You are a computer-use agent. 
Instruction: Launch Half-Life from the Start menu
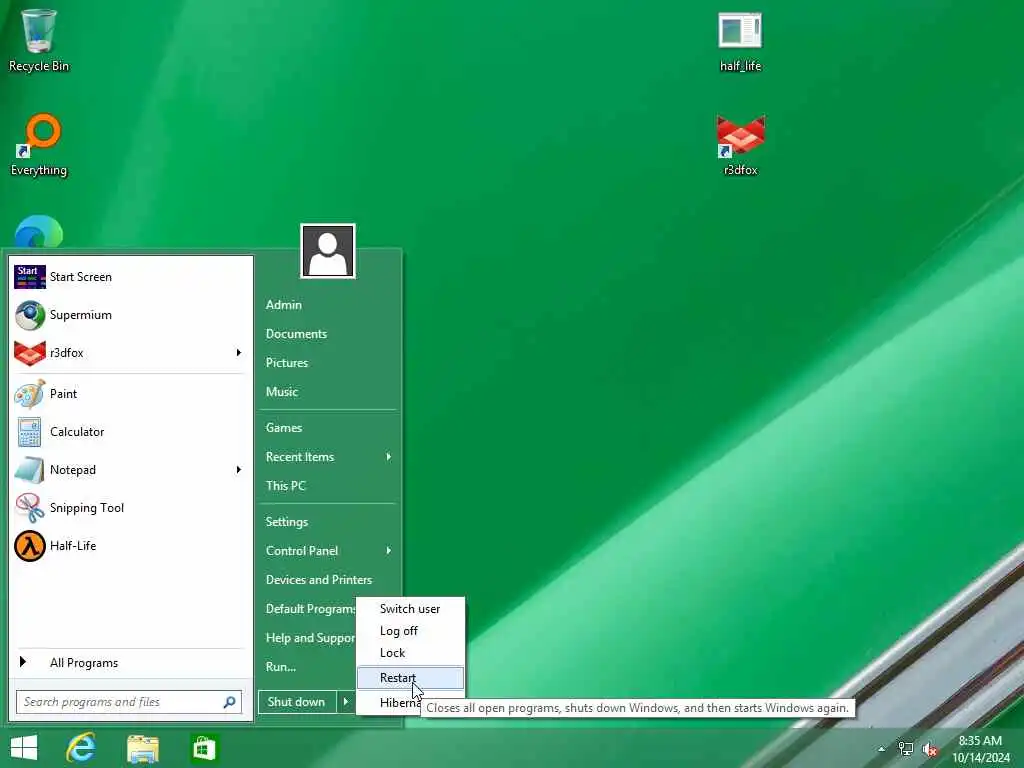[130, 545]
